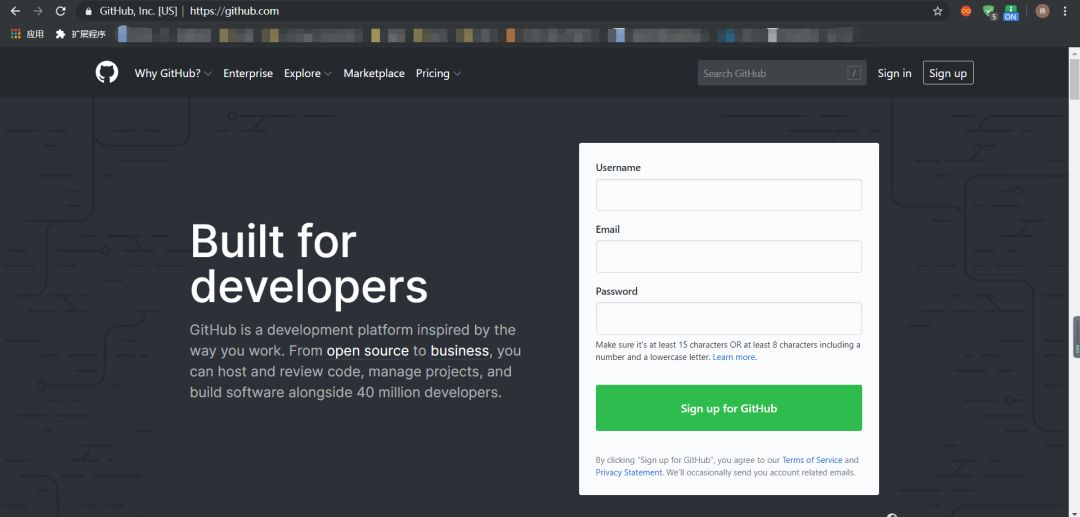Open the green shield extension icon
Image resolution: width=1080 pixels, height=517 pixels.
point(989,12)
